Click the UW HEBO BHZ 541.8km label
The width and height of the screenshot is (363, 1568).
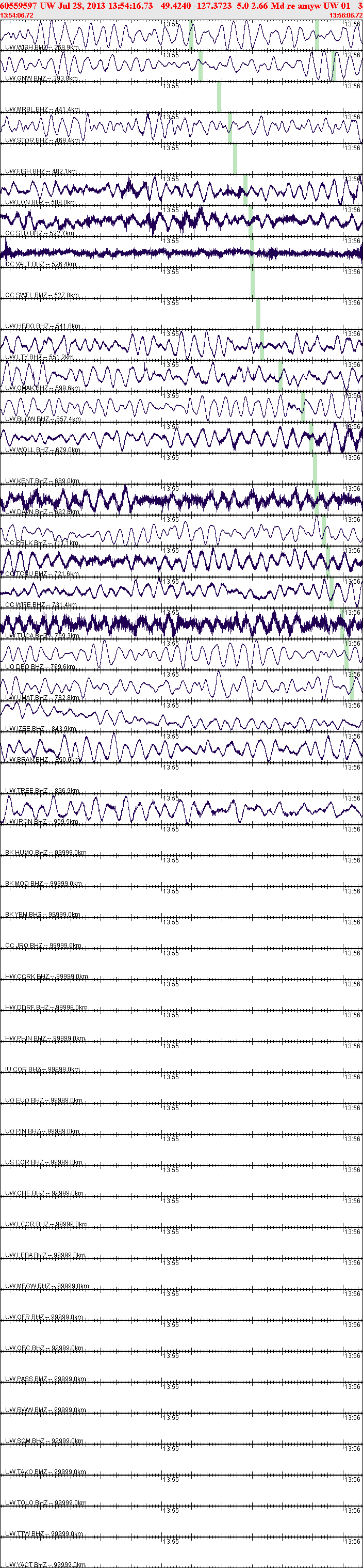[43, 326]
